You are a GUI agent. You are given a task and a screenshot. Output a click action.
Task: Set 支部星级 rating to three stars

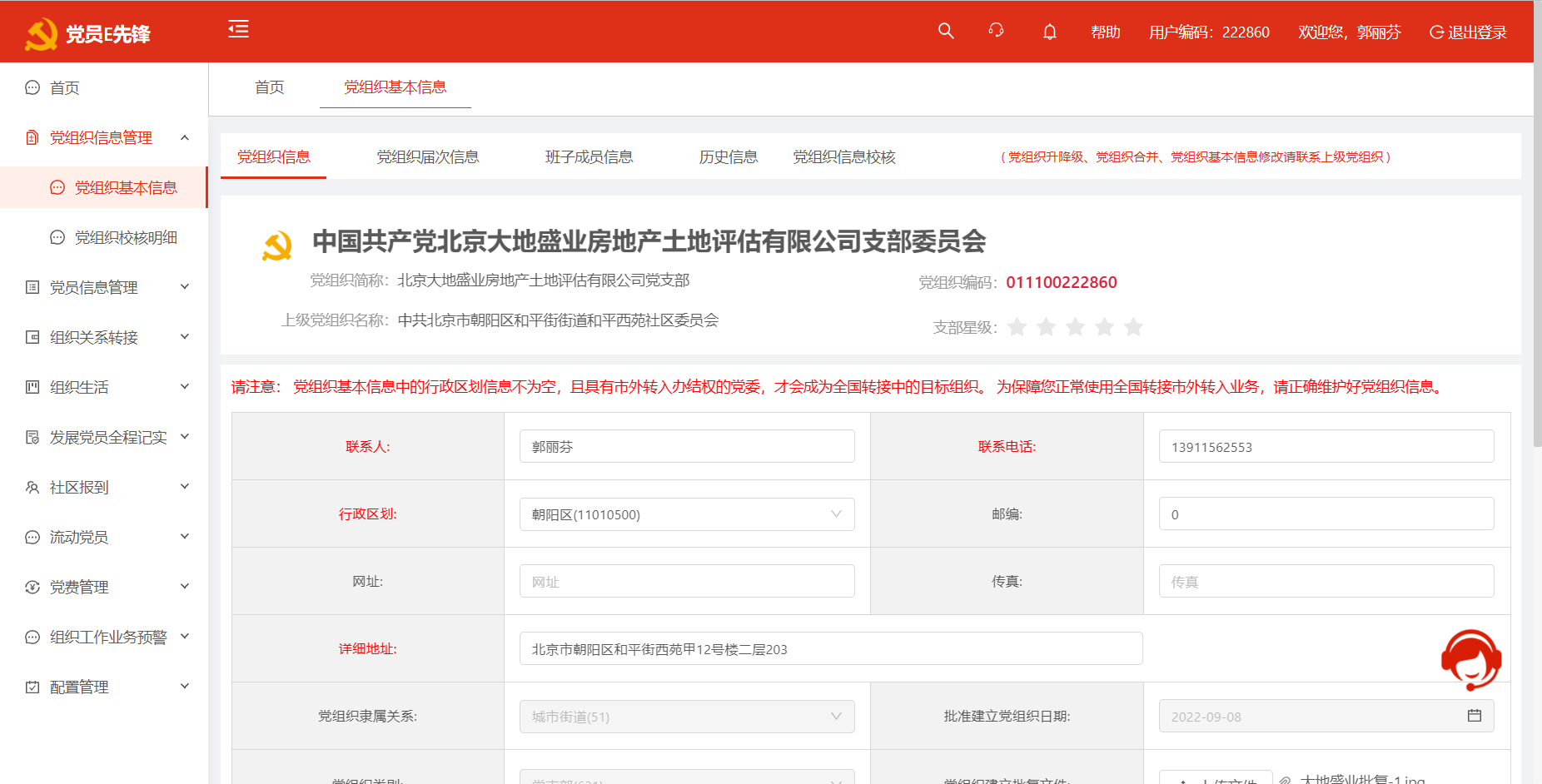pyautogui.click(x=1075, y=327)
